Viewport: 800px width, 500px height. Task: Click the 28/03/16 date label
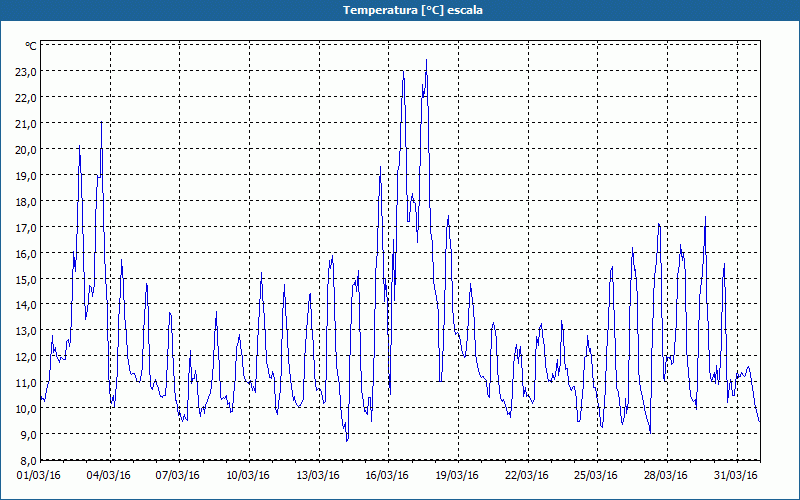point(666,476)
